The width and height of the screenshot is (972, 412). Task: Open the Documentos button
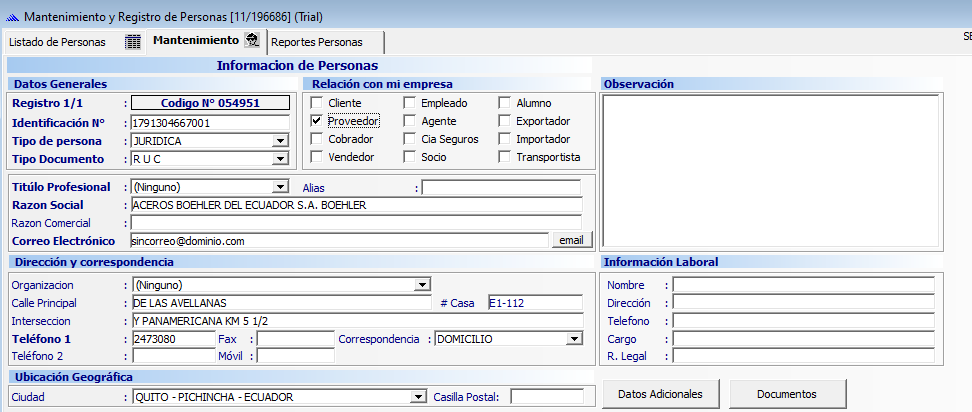[x=787, y=394]
